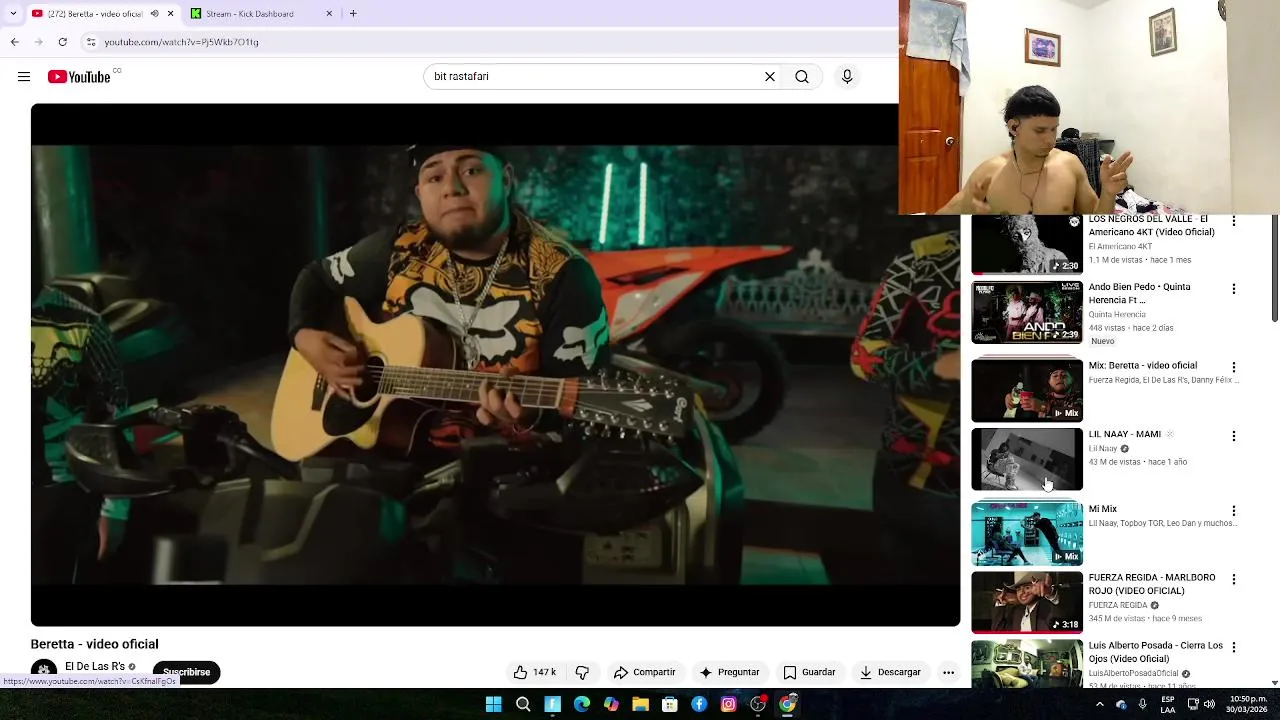Like the Beretta video
Image resolution: width=1280 pixels, height=720 pixels.
tap(535, 672)
